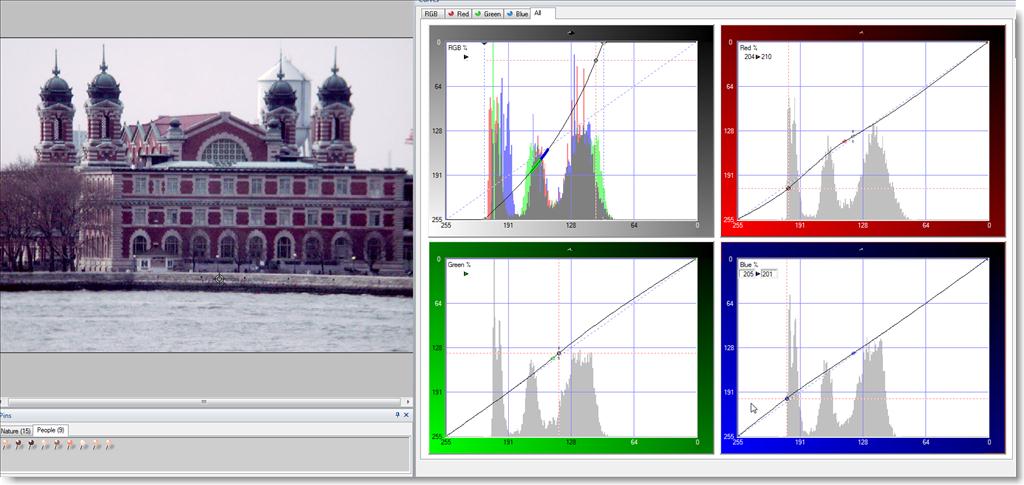Switch to the Blue channel tab
This screenshot has height=485, width=1024.
[x=517, y=14]
